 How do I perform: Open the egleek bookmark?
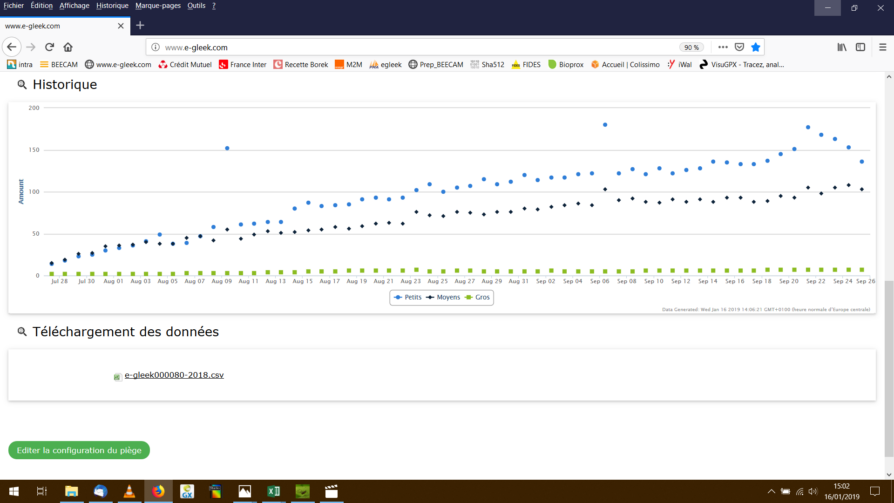pyautogui.click(x=385, y=64)
